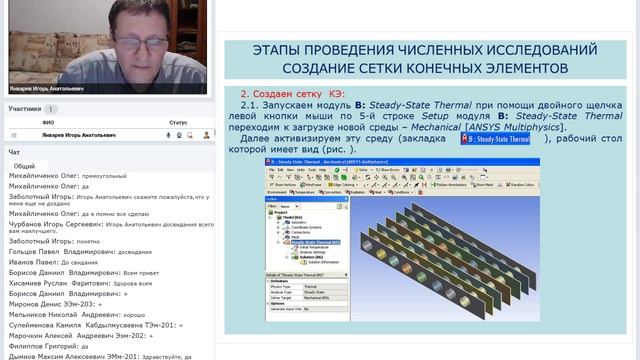Viewport: 640px width, 360px height.
Task: Open the Help menu in ANSYS Mechanical
Action: pos(322,170)
